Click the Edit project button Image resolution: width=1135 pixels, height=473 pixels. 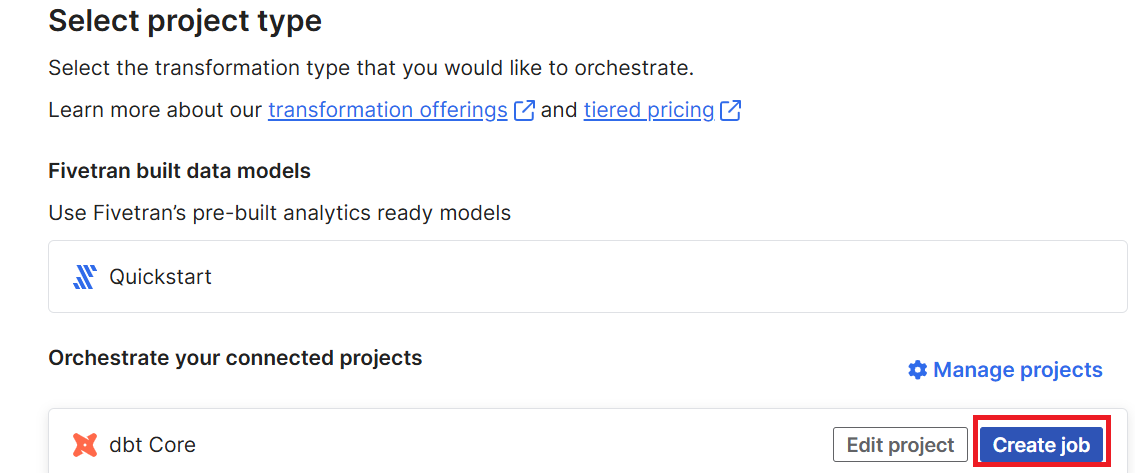tap(900, 445)
